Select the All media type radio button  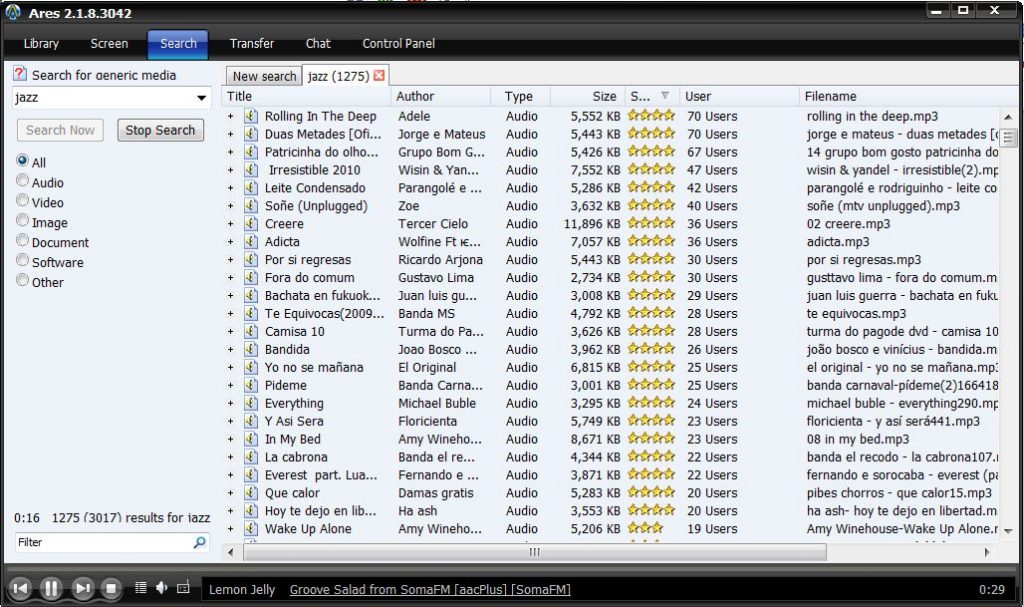(23, 161)
